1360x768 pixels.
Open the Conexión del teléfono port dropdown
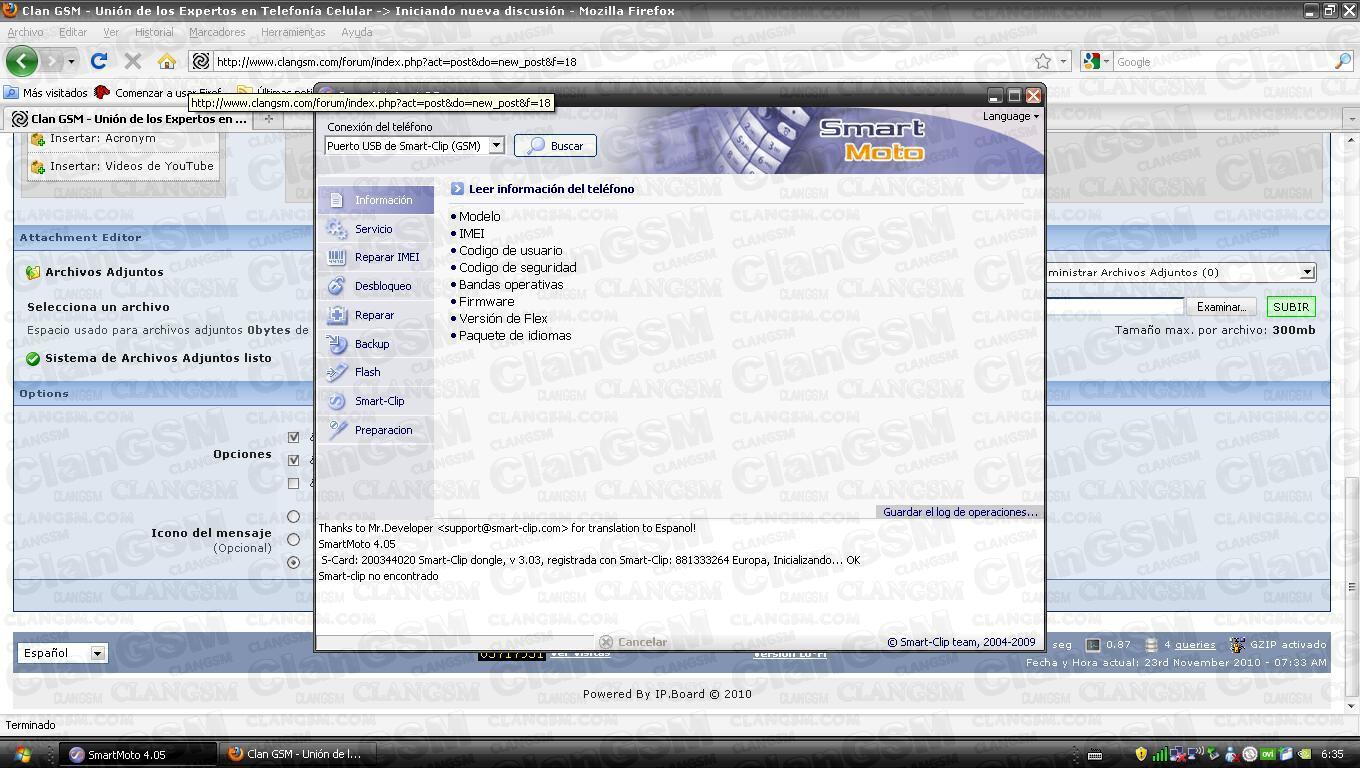click(496, 145)
